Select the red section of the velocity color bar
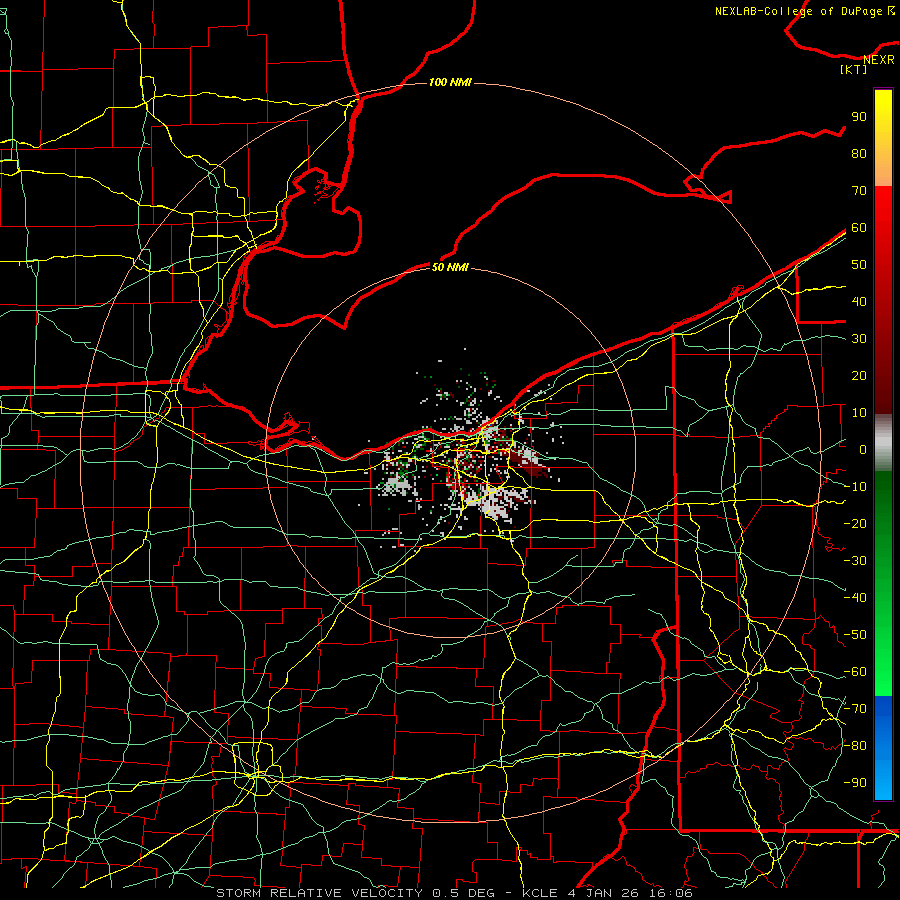Viewport: 900px width, 900px height. coord(883,300)
